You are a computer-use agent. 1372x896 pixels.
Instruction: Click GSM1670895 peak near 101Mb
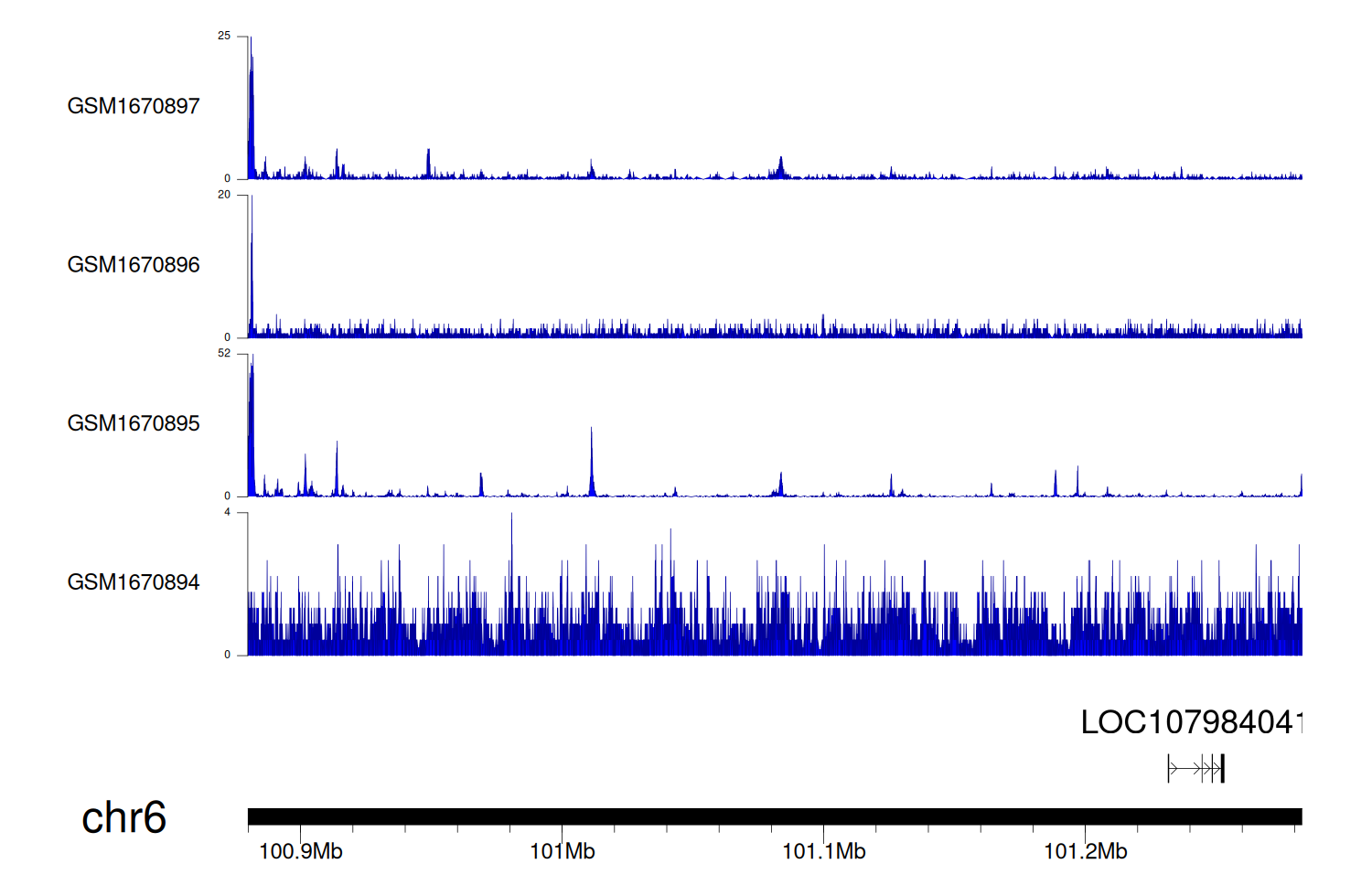point(592,462)
